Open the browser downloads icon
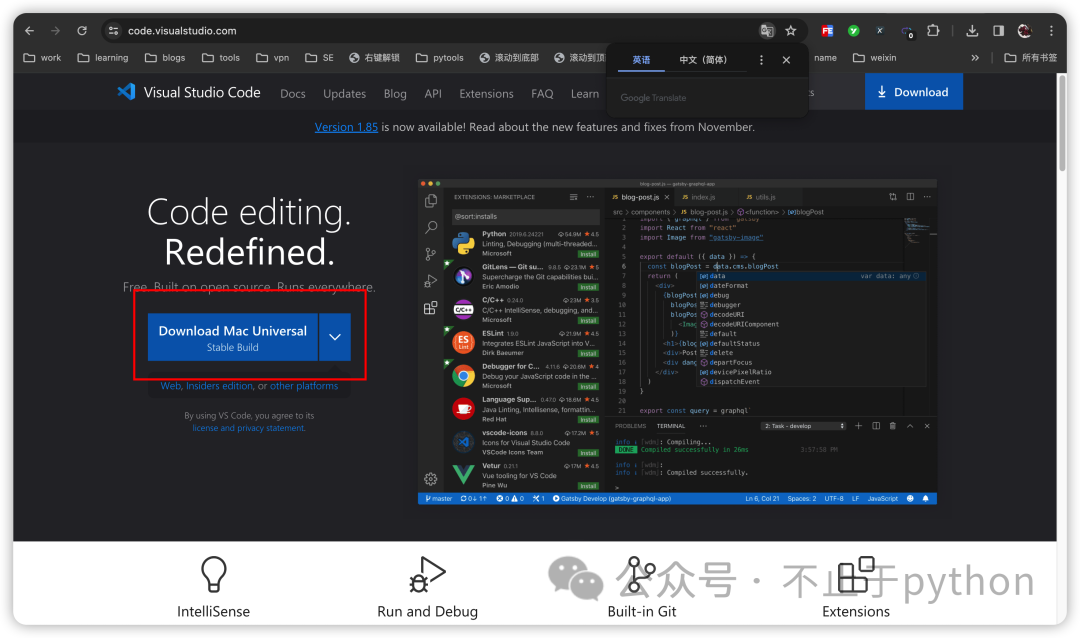 coord(972,31)
